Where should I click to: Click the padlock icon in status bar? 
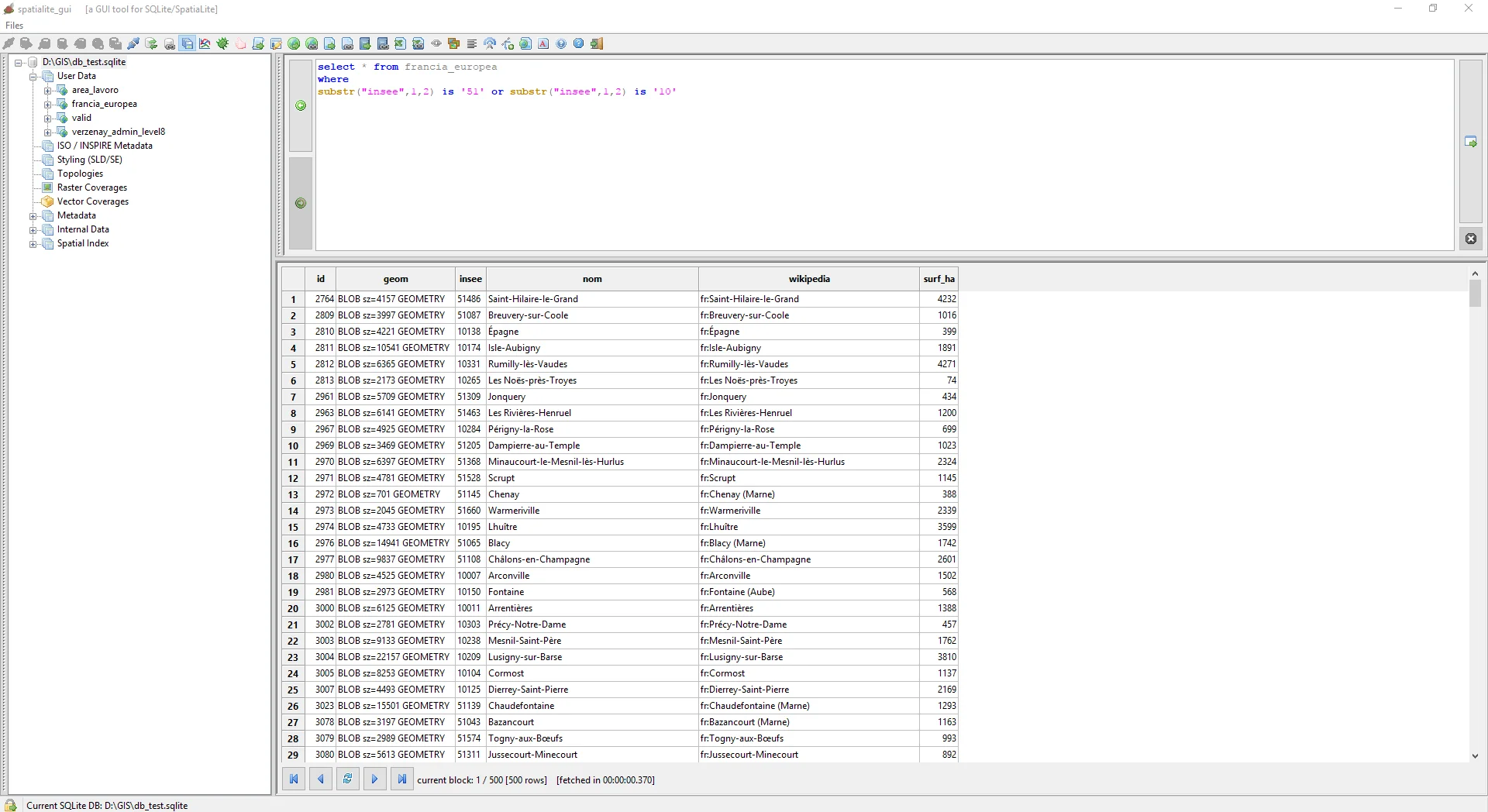11,805
